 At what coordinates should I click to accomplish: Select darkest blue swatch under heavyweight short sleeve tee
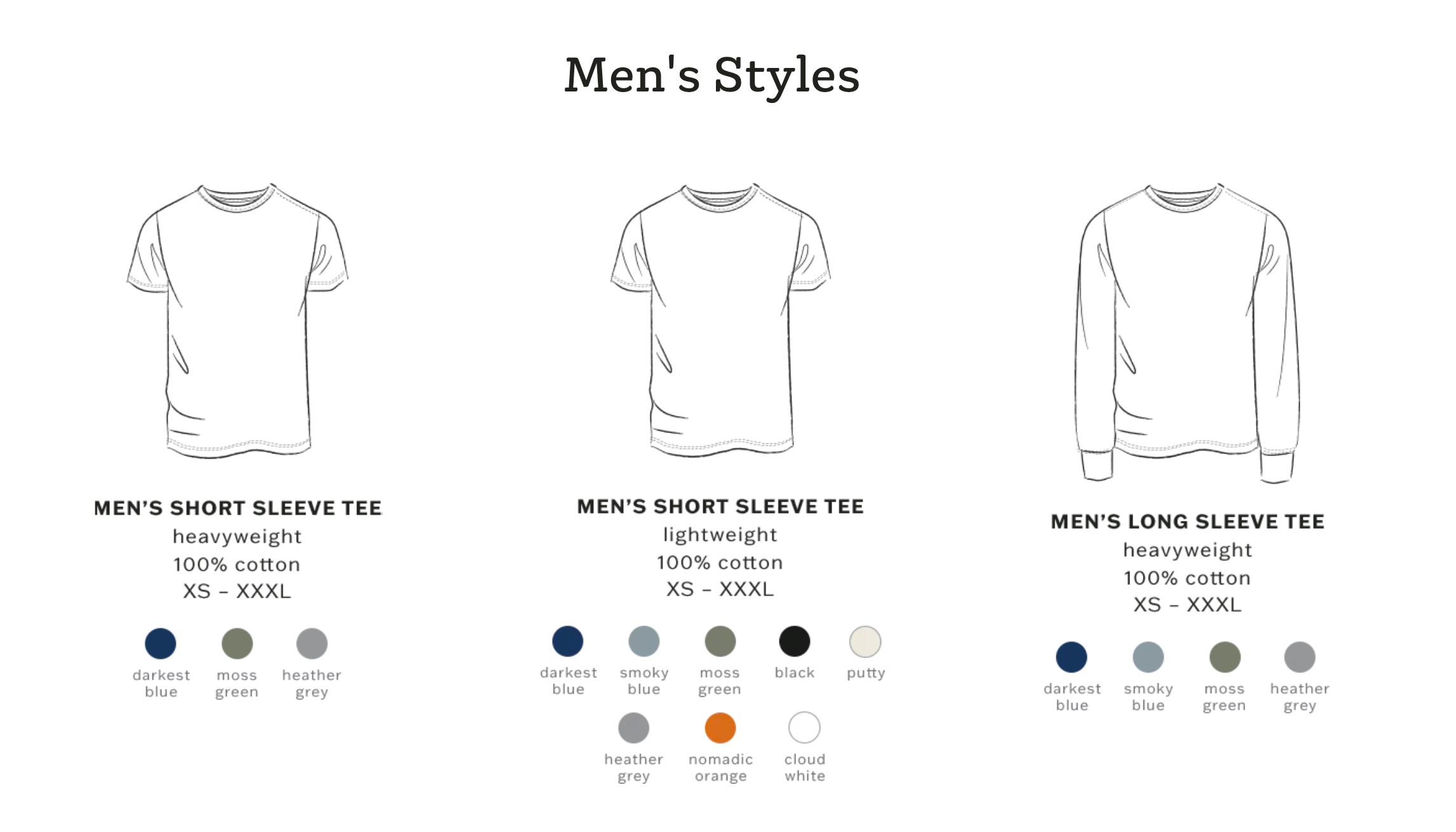tap(161, 643)
